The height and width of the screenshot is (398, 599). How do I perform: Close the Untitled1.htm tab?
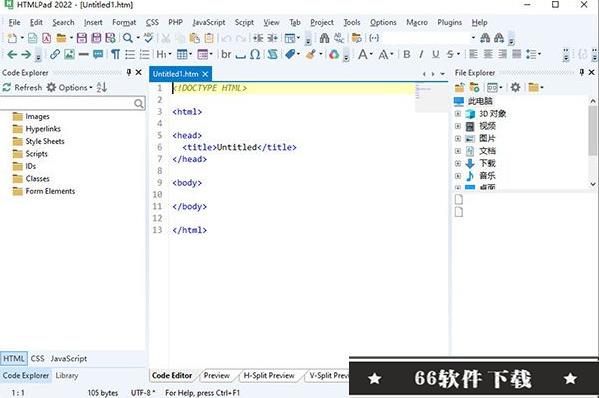pos(205,74)
